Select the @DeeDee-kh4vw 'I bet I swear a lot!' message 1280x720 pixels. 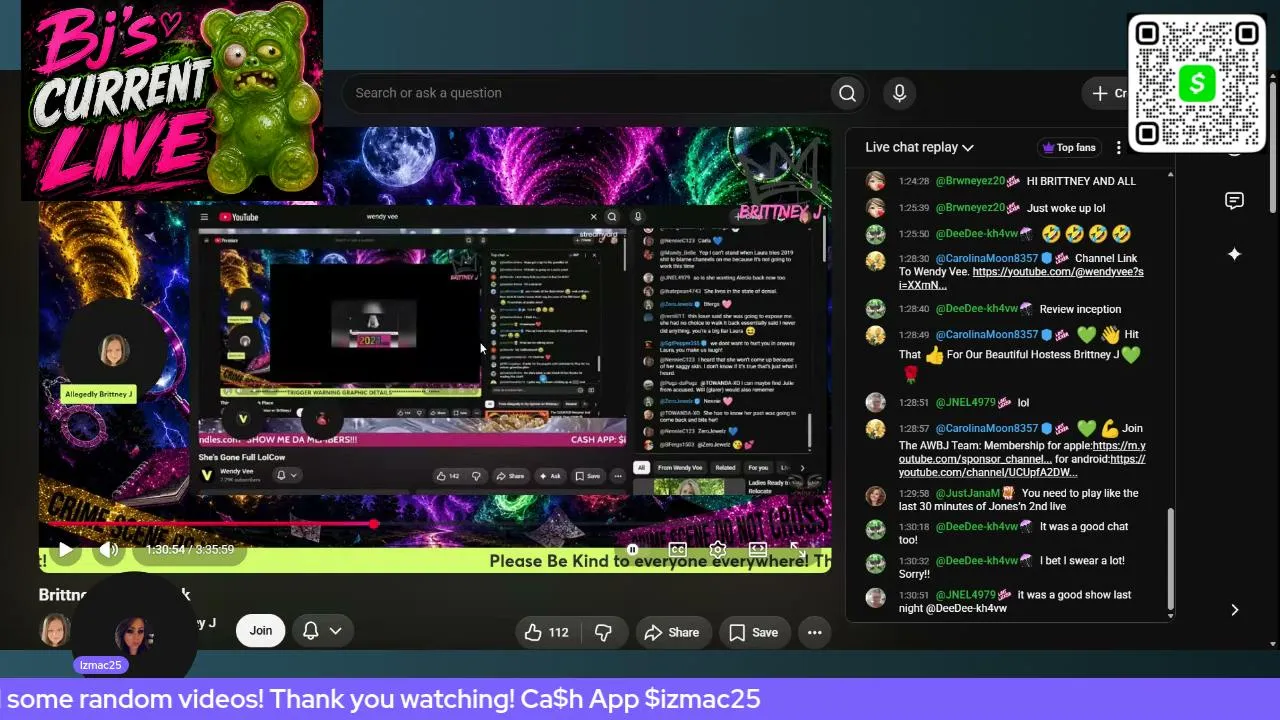point(1008,567)
